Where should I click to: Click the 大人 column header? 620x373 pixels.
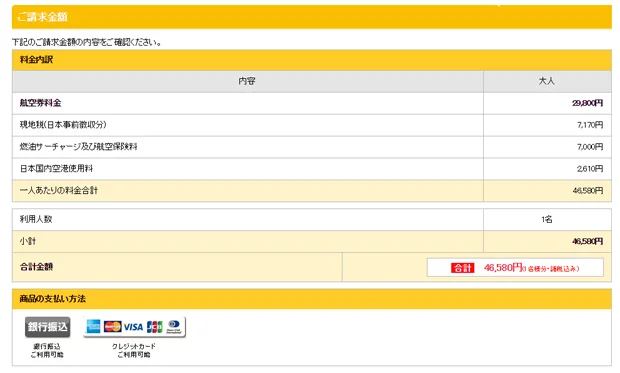[547, 81]
